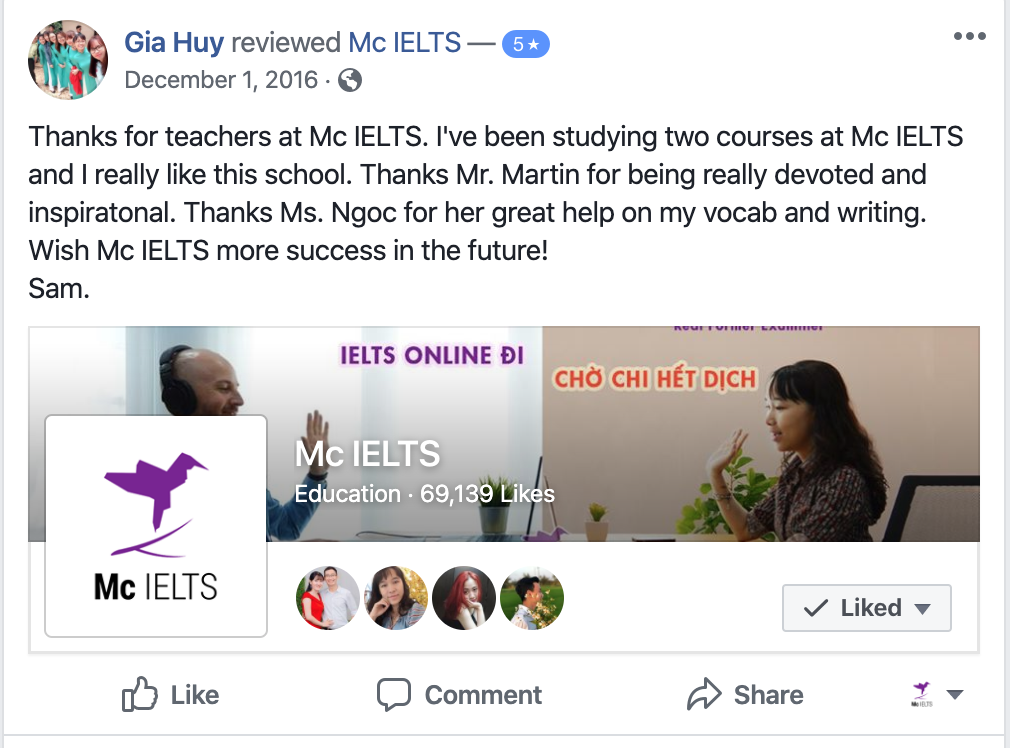Click the 69,139 Likes count text
This screenshot has width=1010, height=748.
click(x=486, y=494)
